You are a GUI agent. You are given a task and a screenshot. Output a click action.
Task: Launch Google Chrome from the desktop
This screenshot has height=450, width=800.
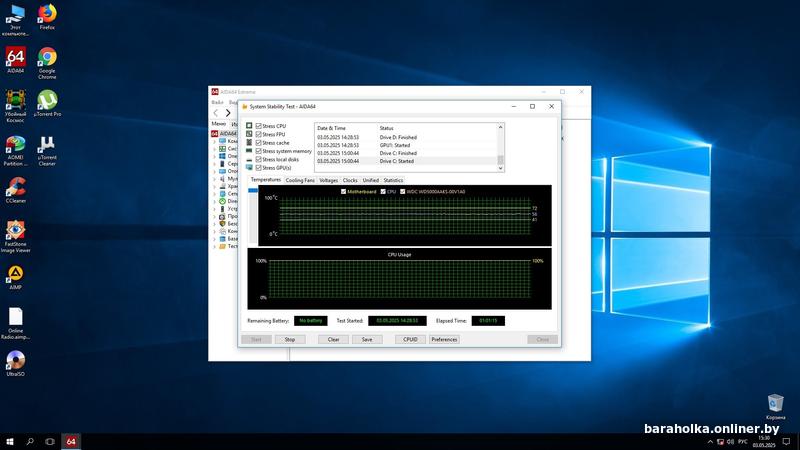tap(47, 63)
